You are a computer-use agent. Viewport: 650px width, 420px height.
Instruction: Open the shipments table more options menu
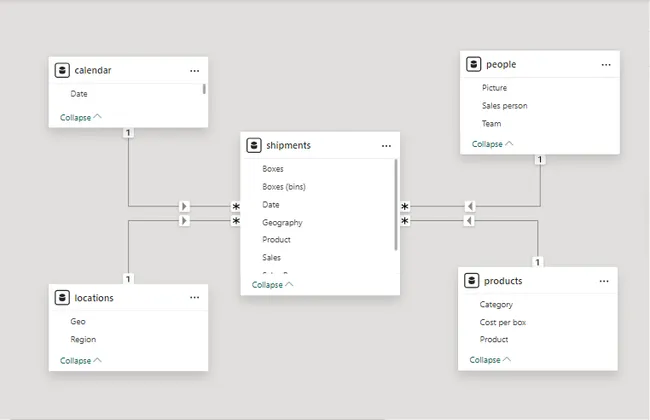tap(386, 146)
